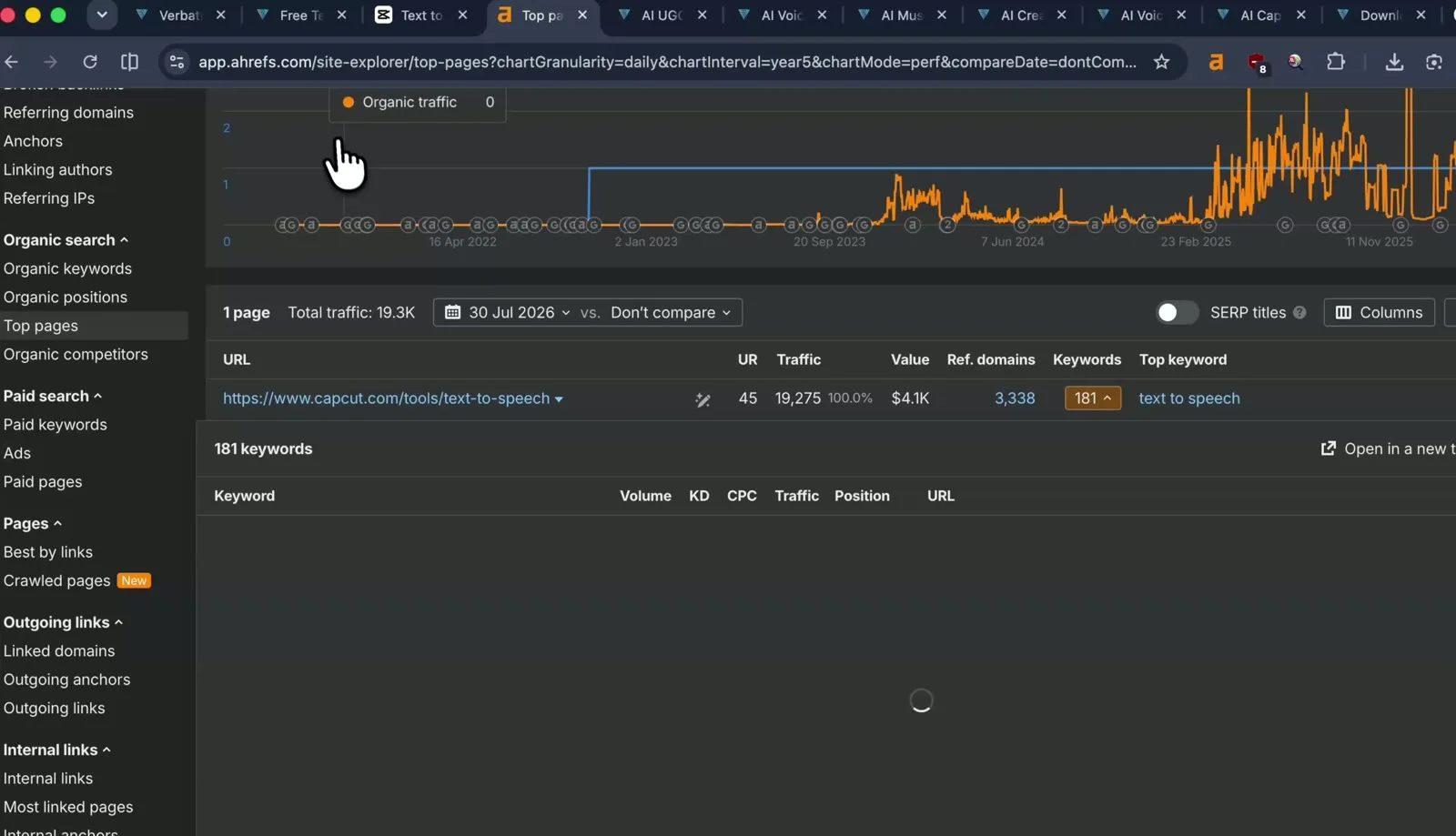This screenshot has width=1456, height=836.
Task: Open the text to speech top keyword
Action: pos(1188,398)
